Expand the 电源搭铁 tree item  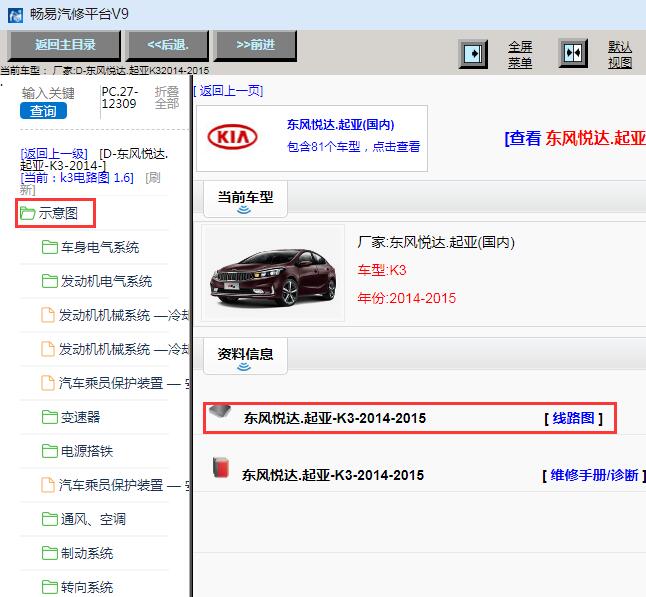tap(87, 451)
